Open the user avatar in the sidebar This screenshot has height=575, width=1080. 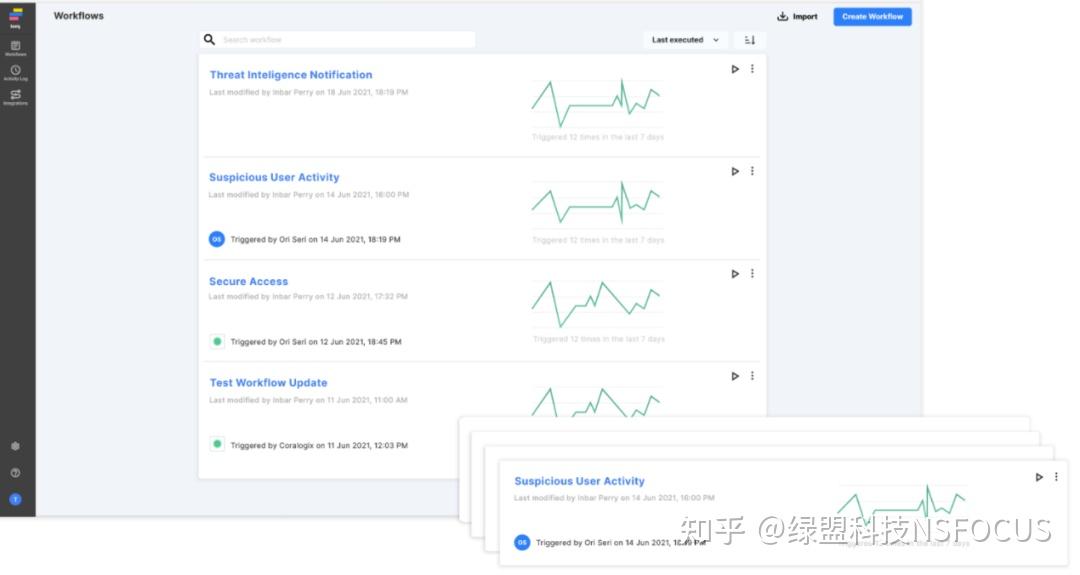point(15,499)
